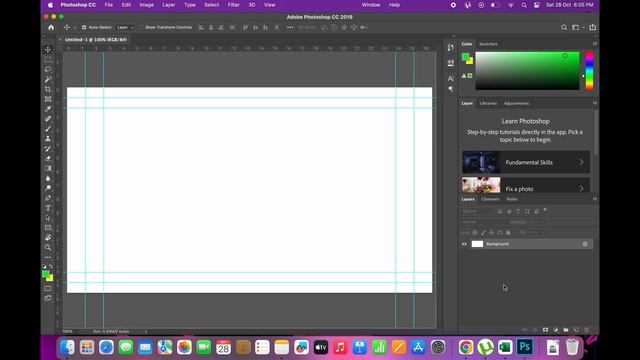Select the Rectangle shape tool
This screenshot has height=360, width=640.
48,228
